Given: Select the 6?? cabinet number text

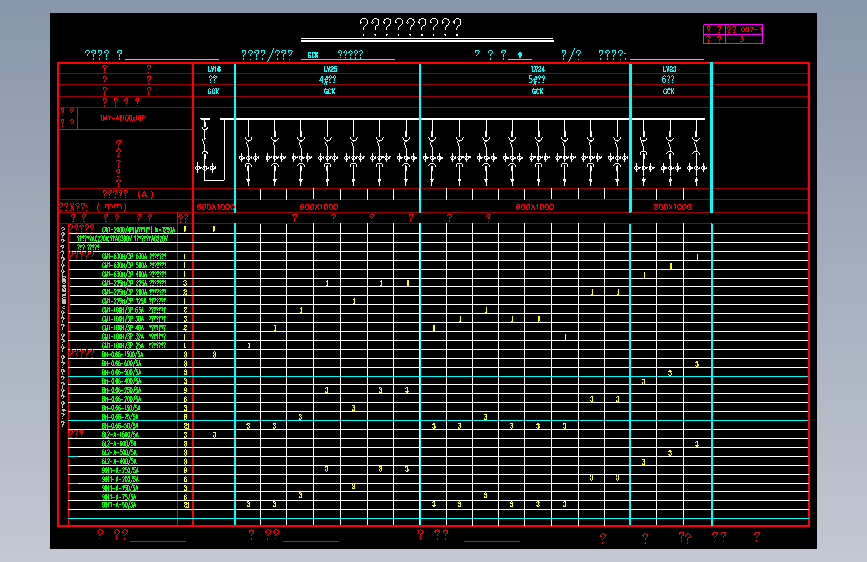Looking at the screenshot, I should (668, 80).
